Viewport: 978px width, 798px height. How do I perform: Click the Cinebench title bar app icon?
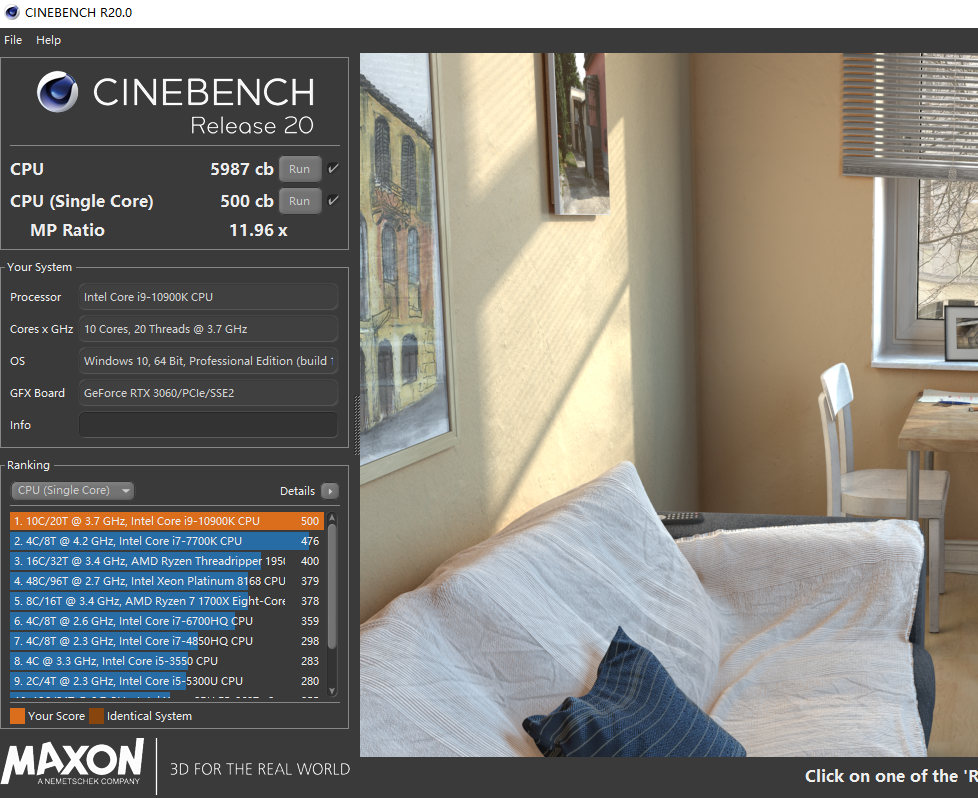[x=12, y=12]
